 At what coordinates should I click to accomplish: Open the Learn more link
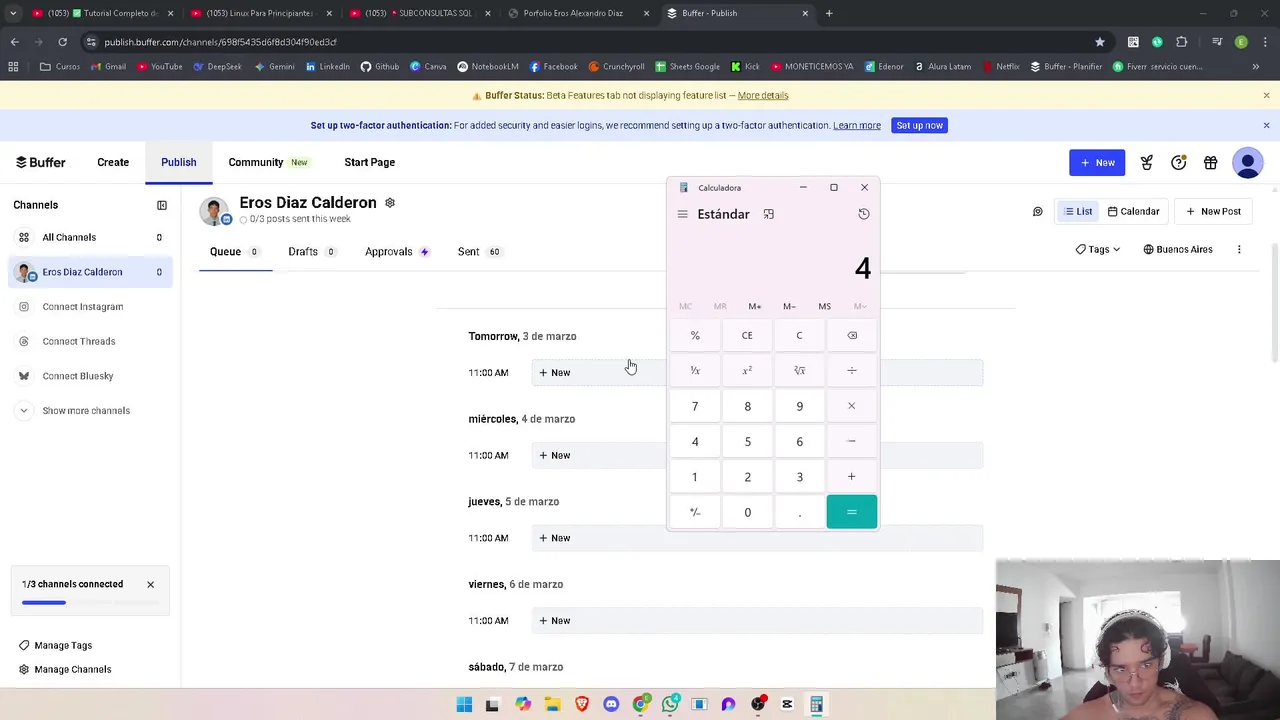857,125
